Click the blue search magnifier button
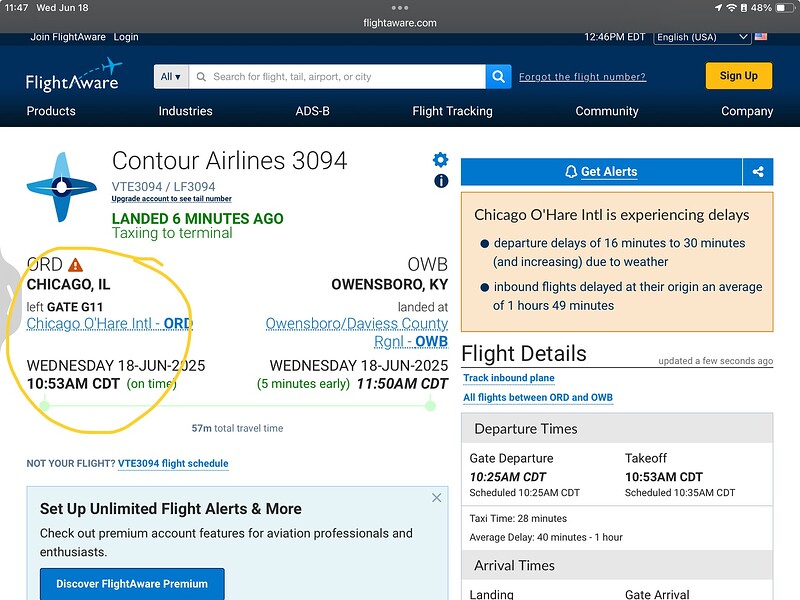800x600 pixels. coord(498,77)
